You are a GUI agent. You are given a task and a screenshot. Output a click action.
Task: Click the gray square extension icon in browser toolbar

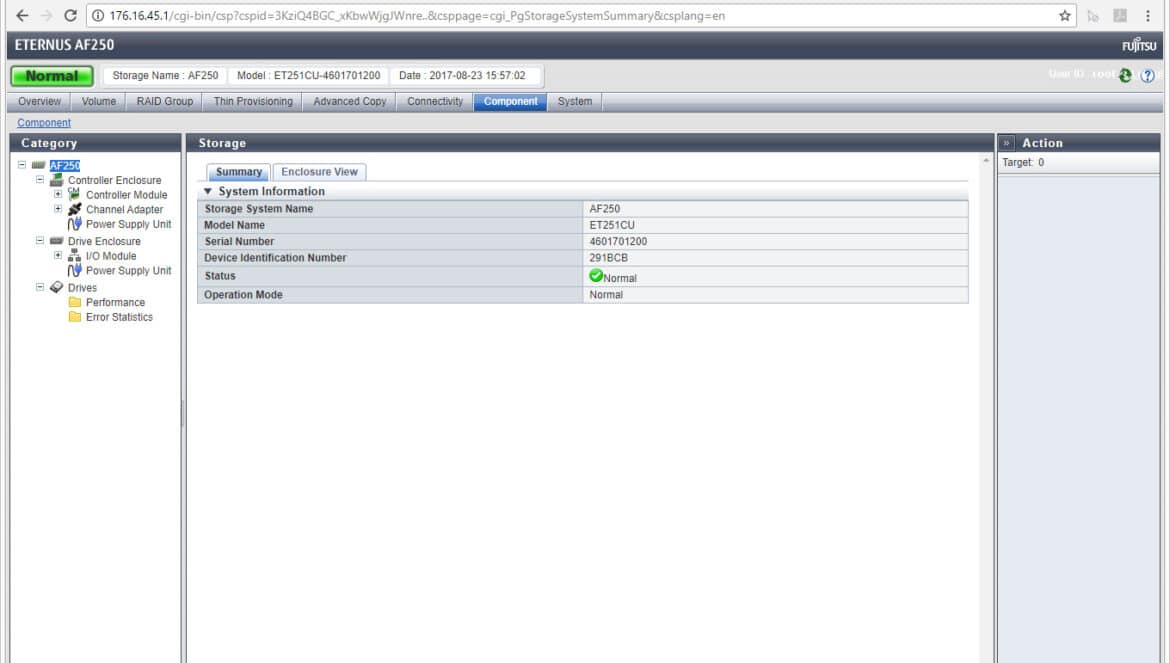(x=1120, y=16)
